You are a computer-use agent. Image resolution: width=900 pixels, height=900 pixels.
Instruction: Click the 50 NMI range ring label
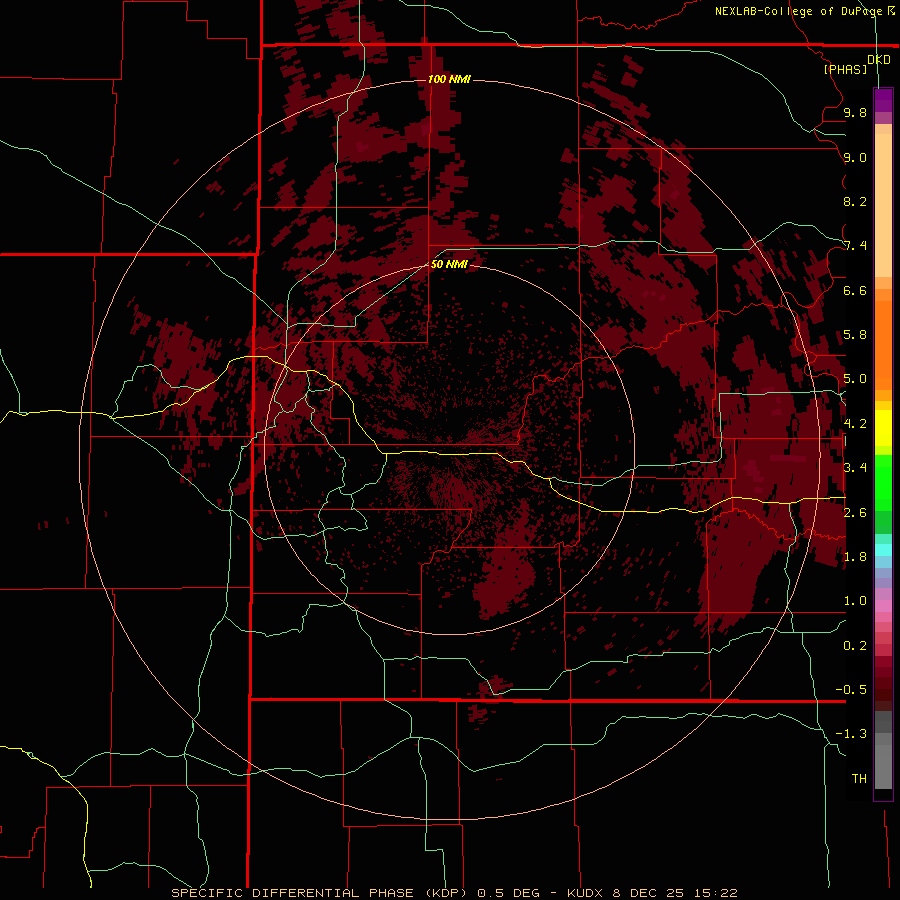pyautogui.click(x=449, y=264)
